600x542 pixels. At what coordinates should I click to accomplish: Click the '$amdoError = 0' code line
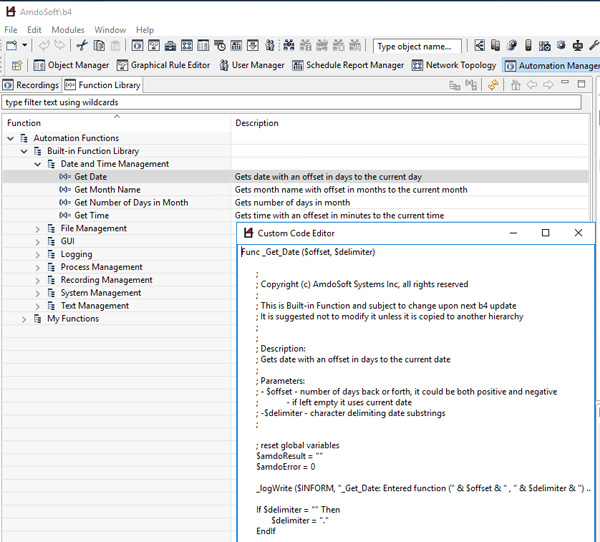[x=286, y=467]
